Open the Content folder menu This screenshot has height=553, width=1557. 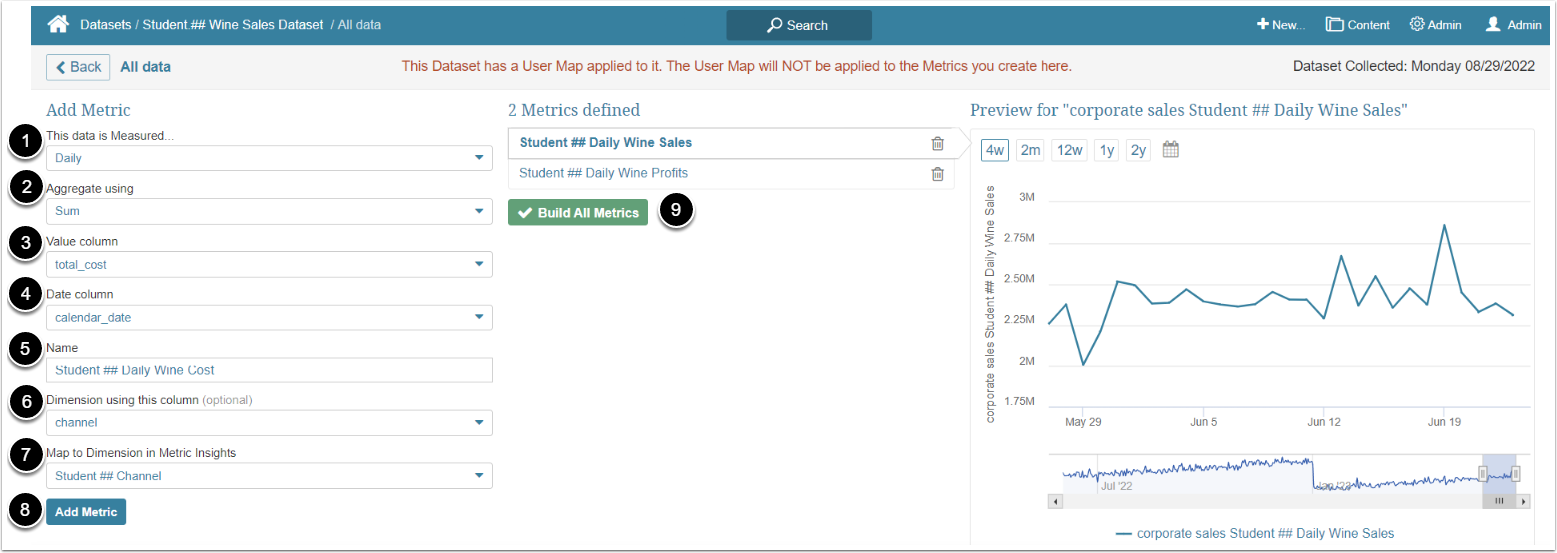1357,25
